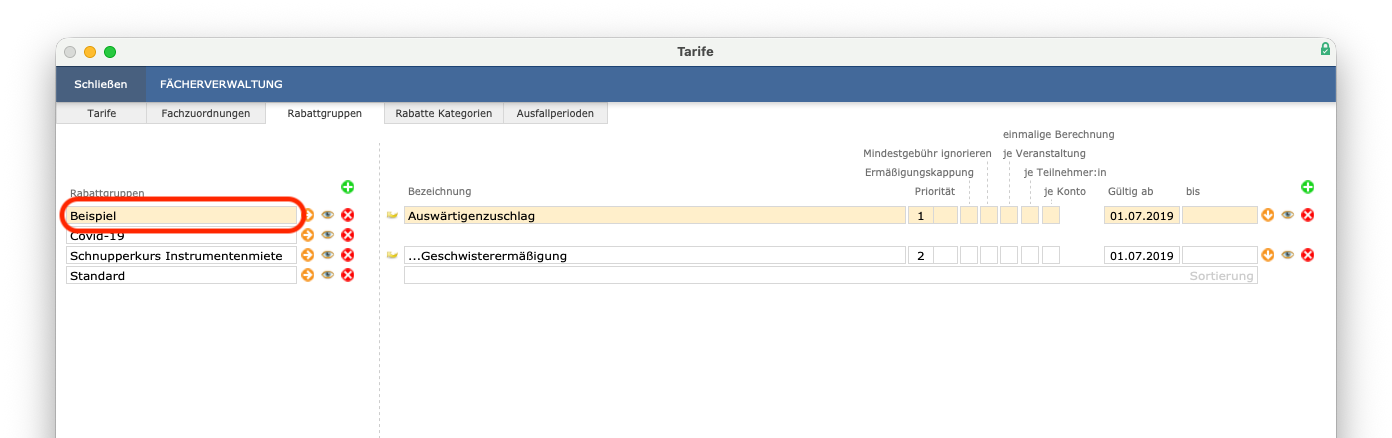Open Standard group with orange arrow
1392x438 pixels.
[x=308, y=275]
